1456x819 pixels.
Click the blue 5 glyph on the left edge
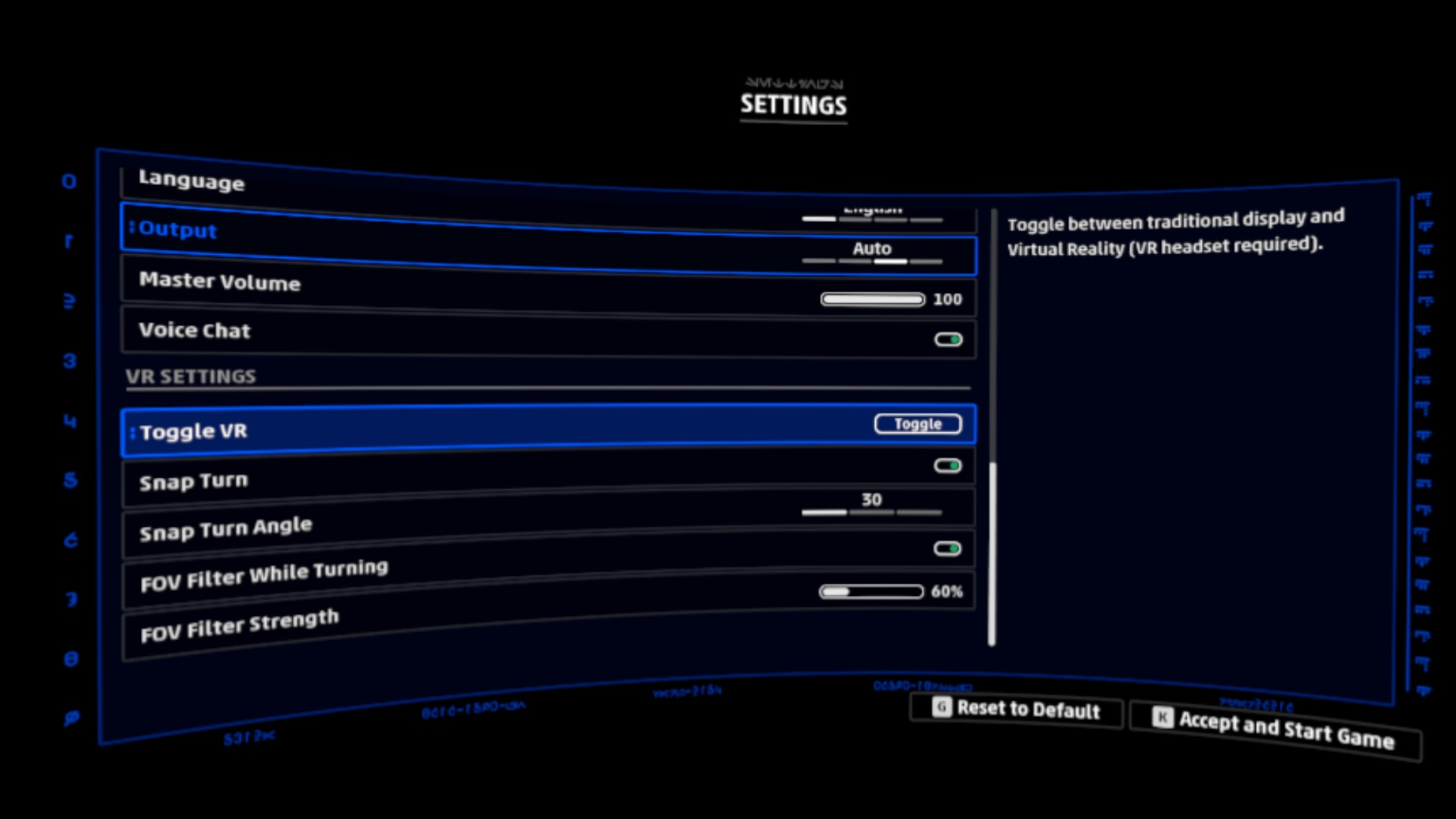[71, 480]
